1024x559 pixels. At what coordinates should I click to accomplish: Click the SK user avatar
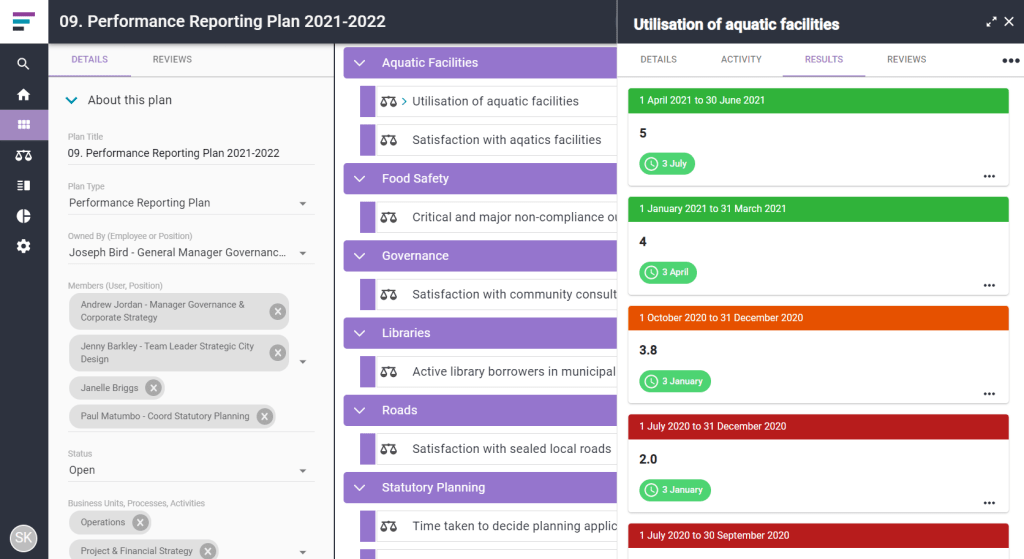(x=24, y=538)
